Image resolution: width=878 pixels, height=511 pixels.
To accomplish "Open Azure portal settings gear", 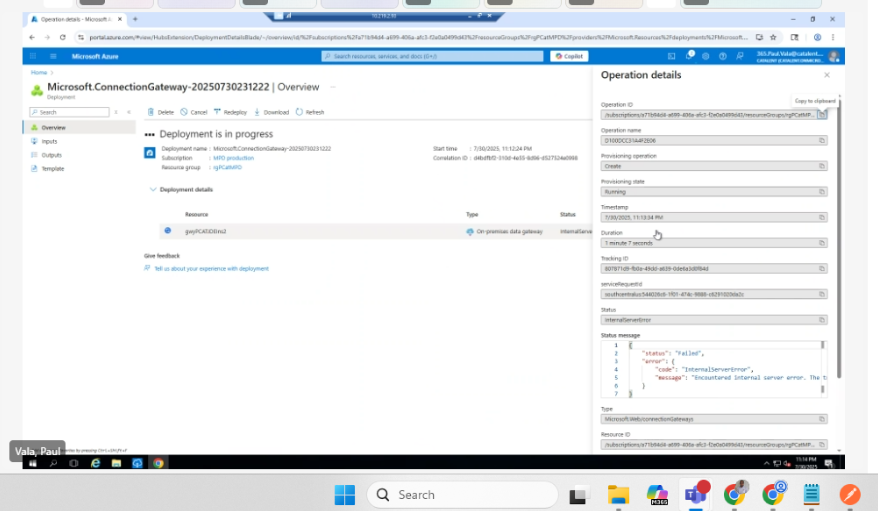I will tap(706, 56).
